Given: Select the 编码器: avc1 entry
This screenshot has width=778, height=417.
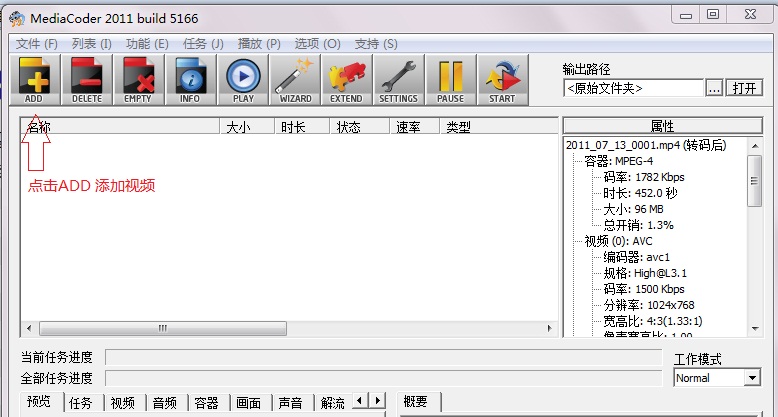Looking at the screenshot, I should [x=637, y=257].
